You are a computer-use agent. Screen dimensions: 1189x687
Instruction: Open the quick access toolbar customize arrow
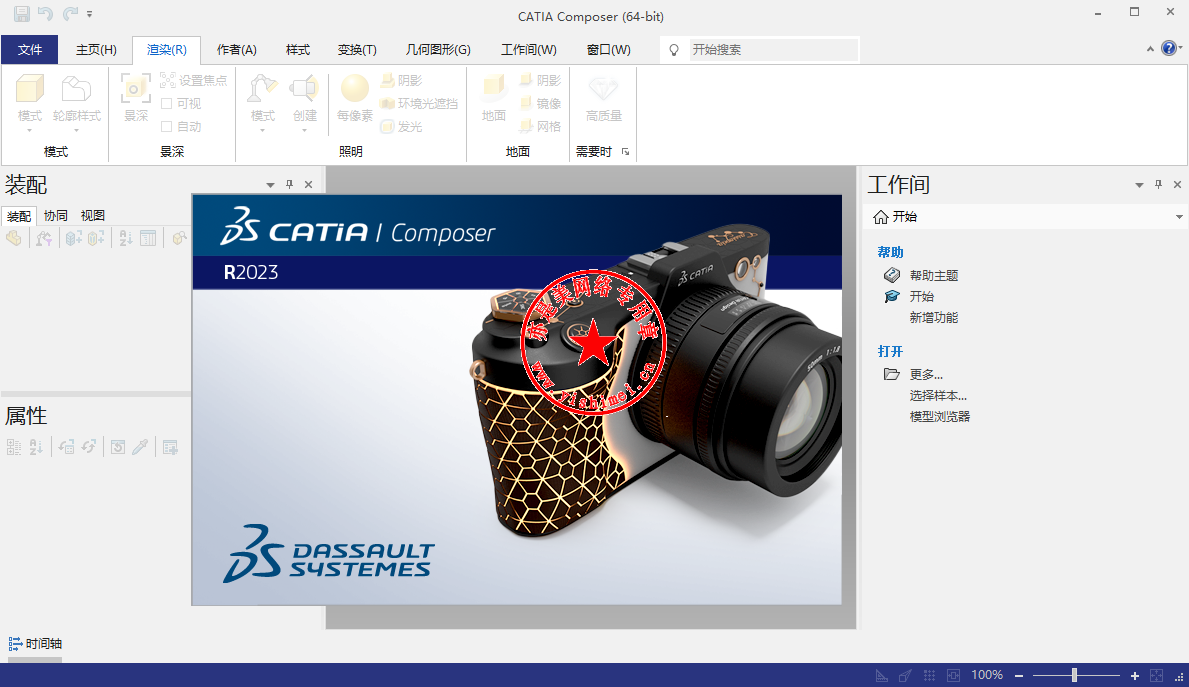pos(89,14)
